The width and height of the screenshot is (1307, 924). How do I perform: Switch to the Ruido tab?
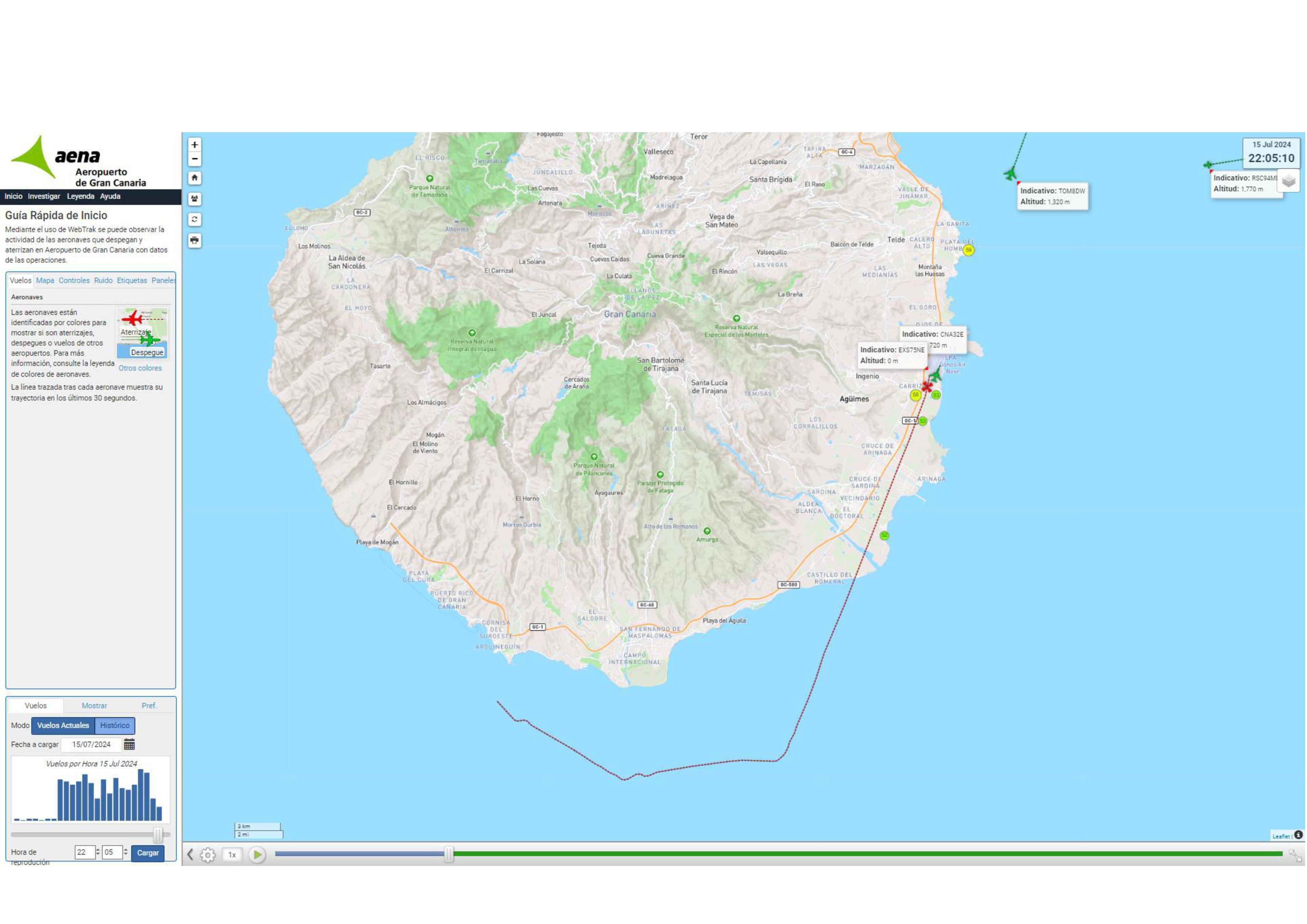(x=103, y=280)
